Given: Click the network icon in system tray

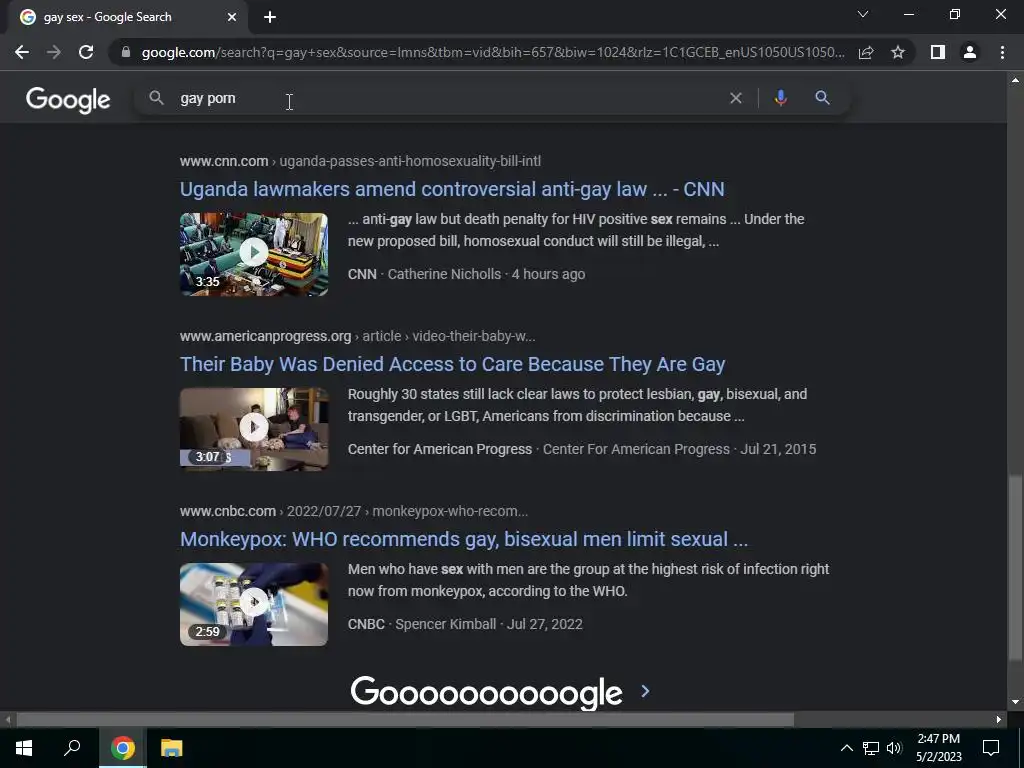Looking at the screenshot, I should tap(871, 748).
